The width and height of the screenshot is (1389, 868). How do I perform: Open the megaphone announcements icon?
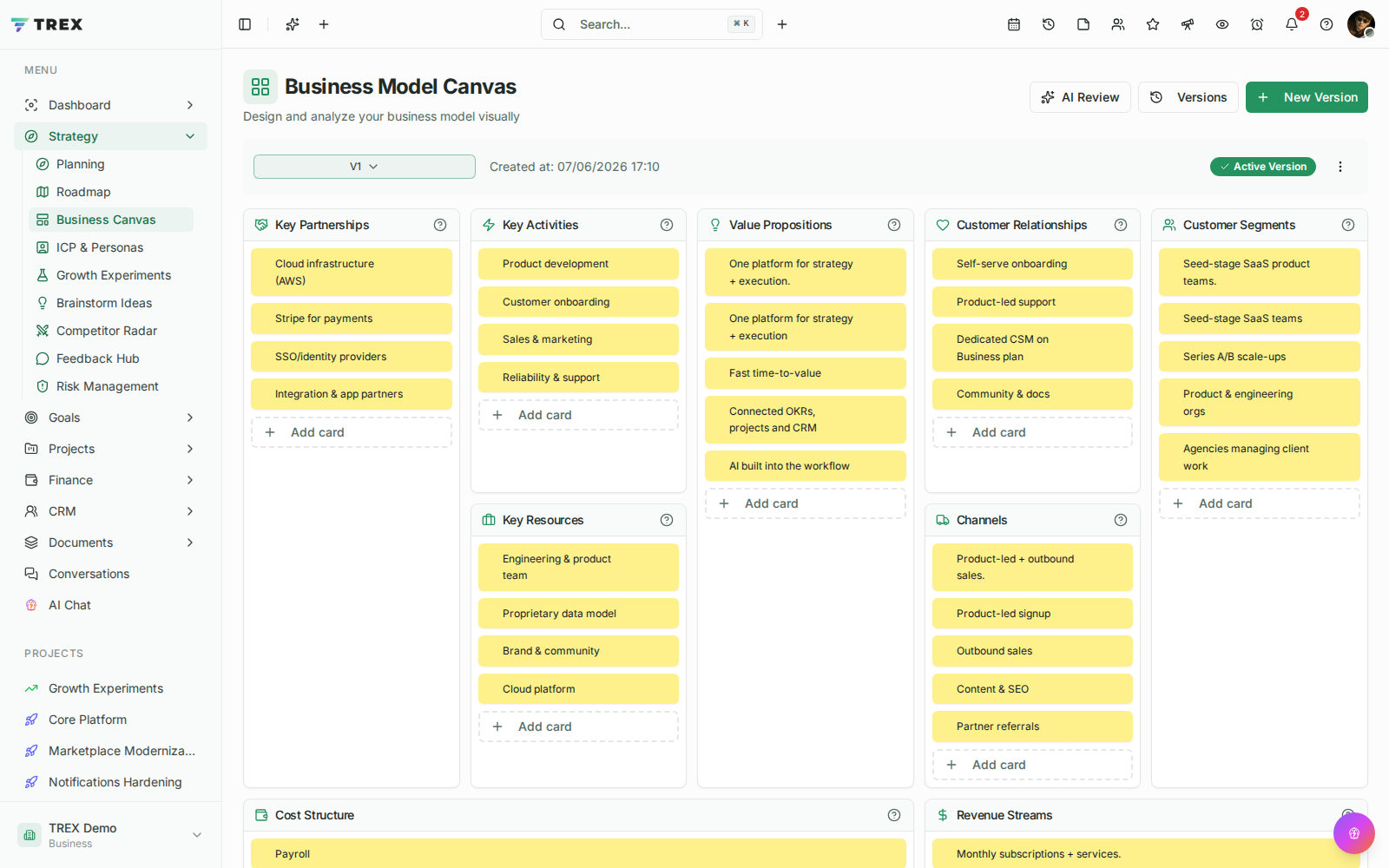[x=1188, y=24]
